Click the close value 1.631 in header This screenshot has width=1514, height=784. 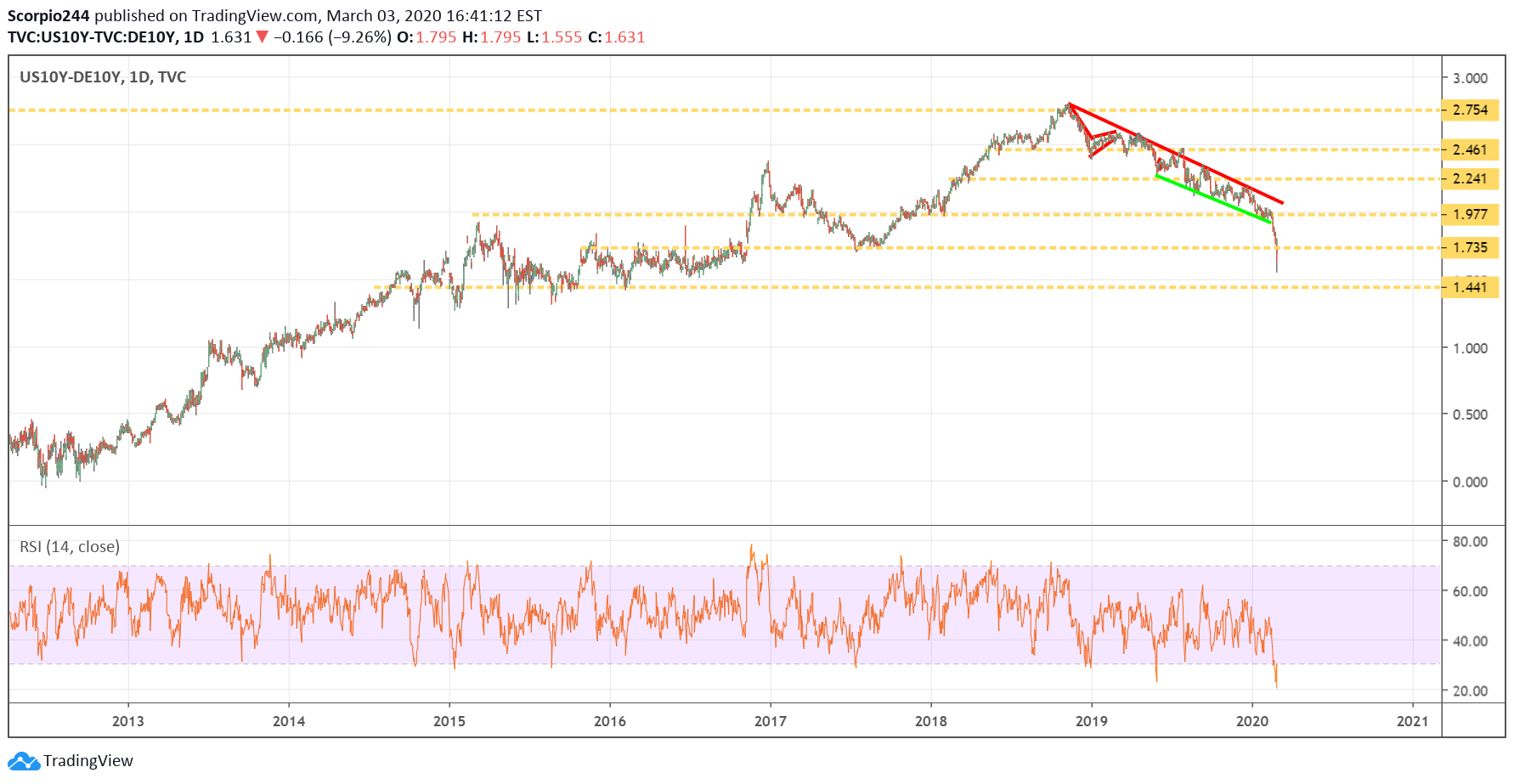click(624, 37)
